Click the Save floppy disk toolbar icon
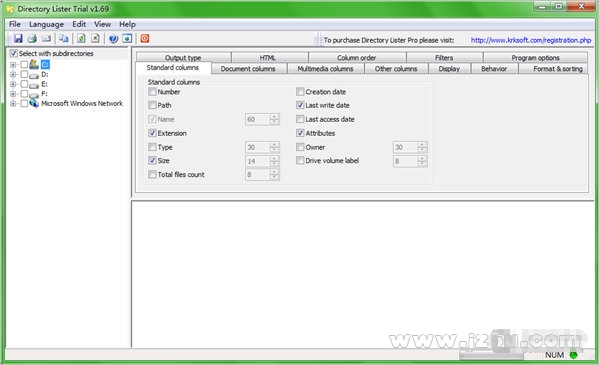 (x=18, y=39)
